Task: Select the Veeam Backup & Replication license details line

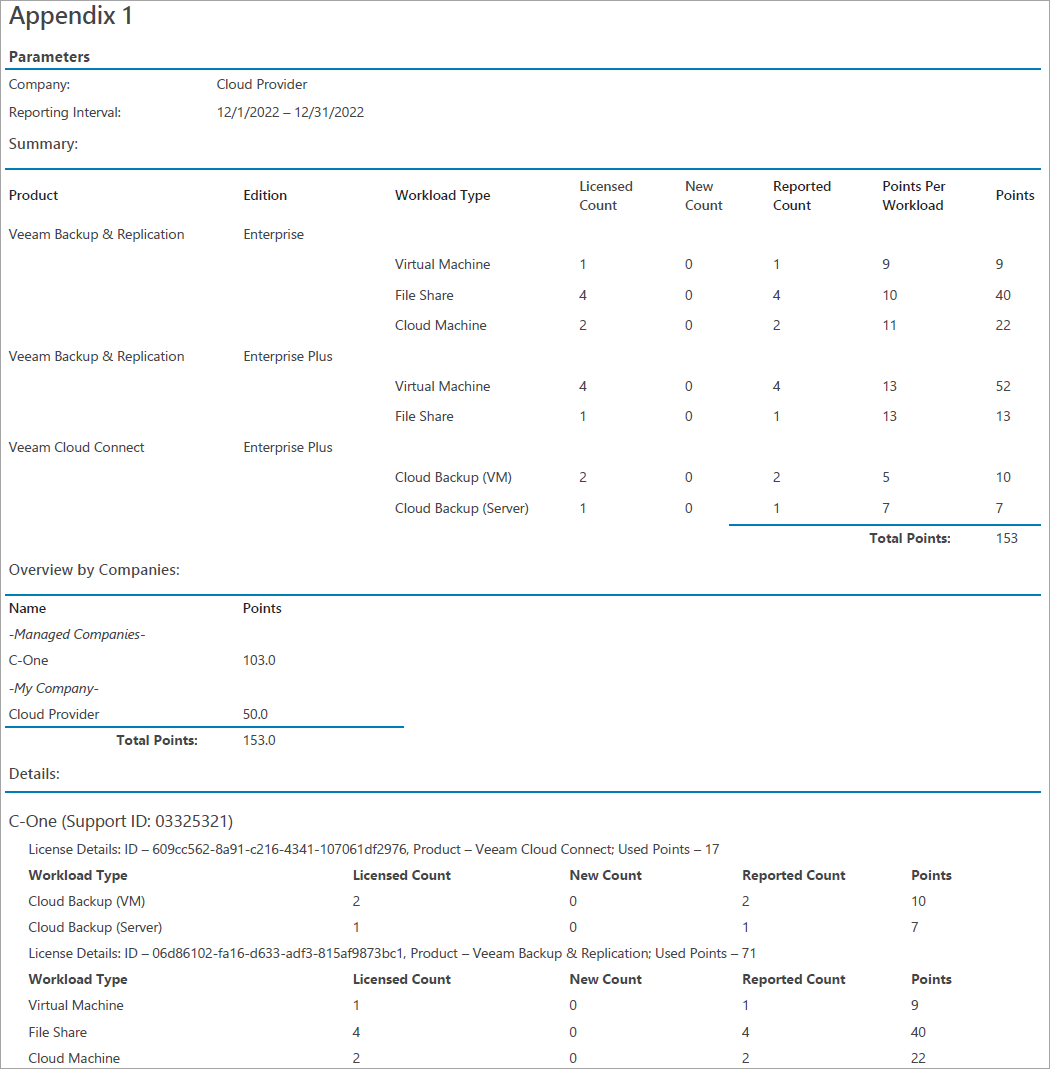Action: [392, 953]
